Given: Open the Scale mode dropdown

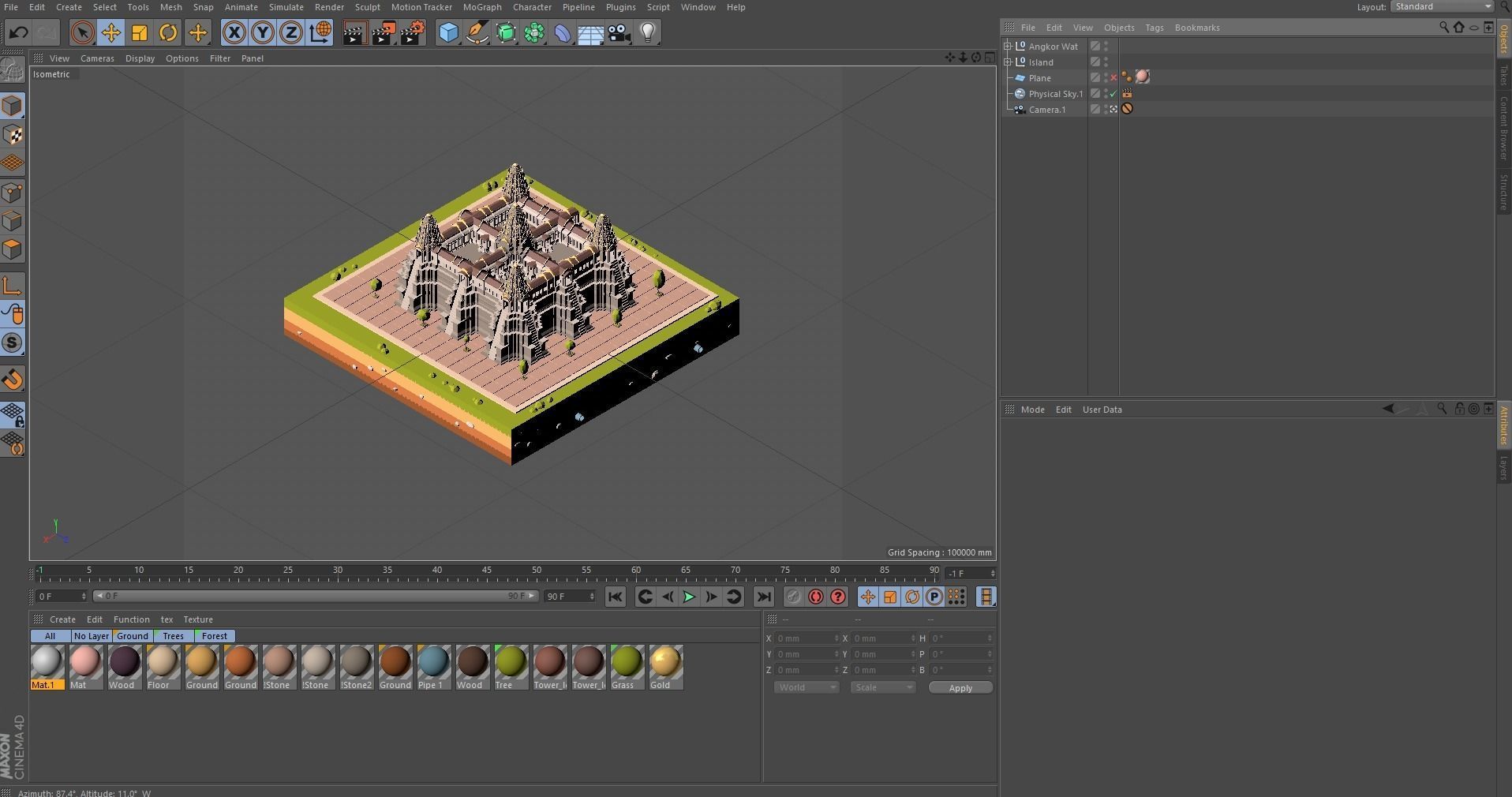Looking at the screenshot, I should (x=882, y=688).
